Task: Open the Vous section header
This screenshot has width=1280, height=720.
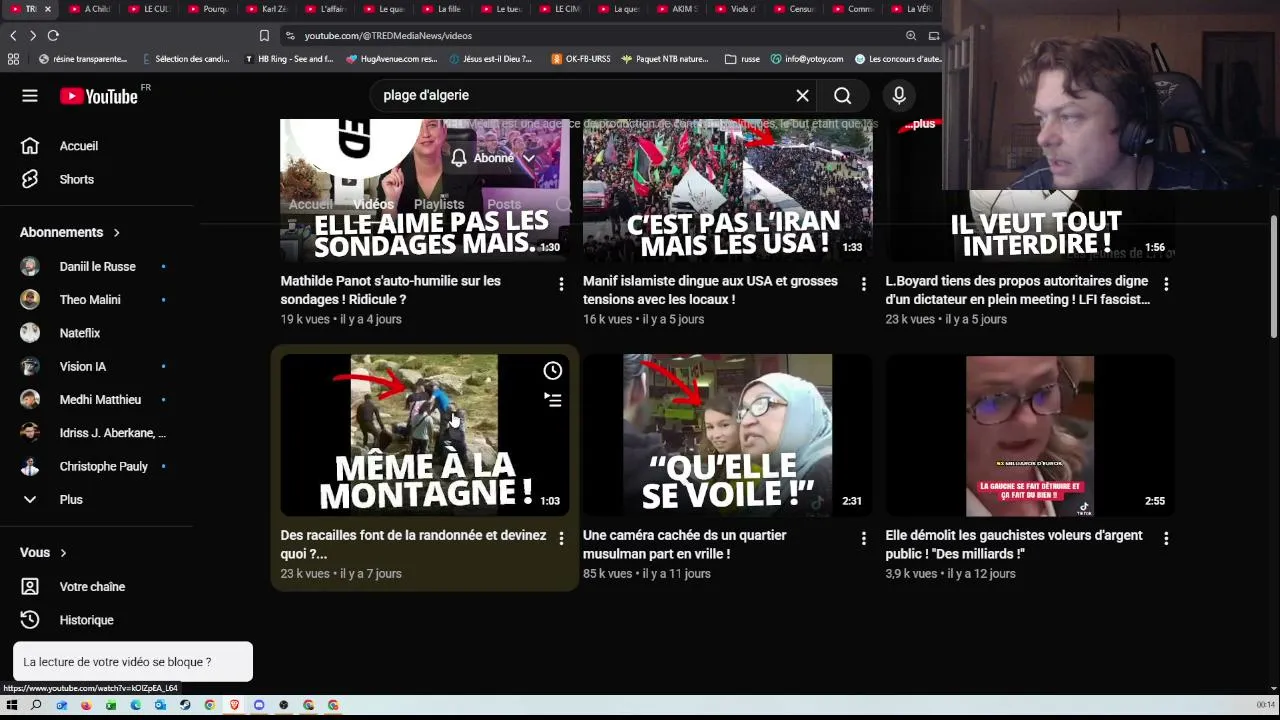Action: (43, 553)
